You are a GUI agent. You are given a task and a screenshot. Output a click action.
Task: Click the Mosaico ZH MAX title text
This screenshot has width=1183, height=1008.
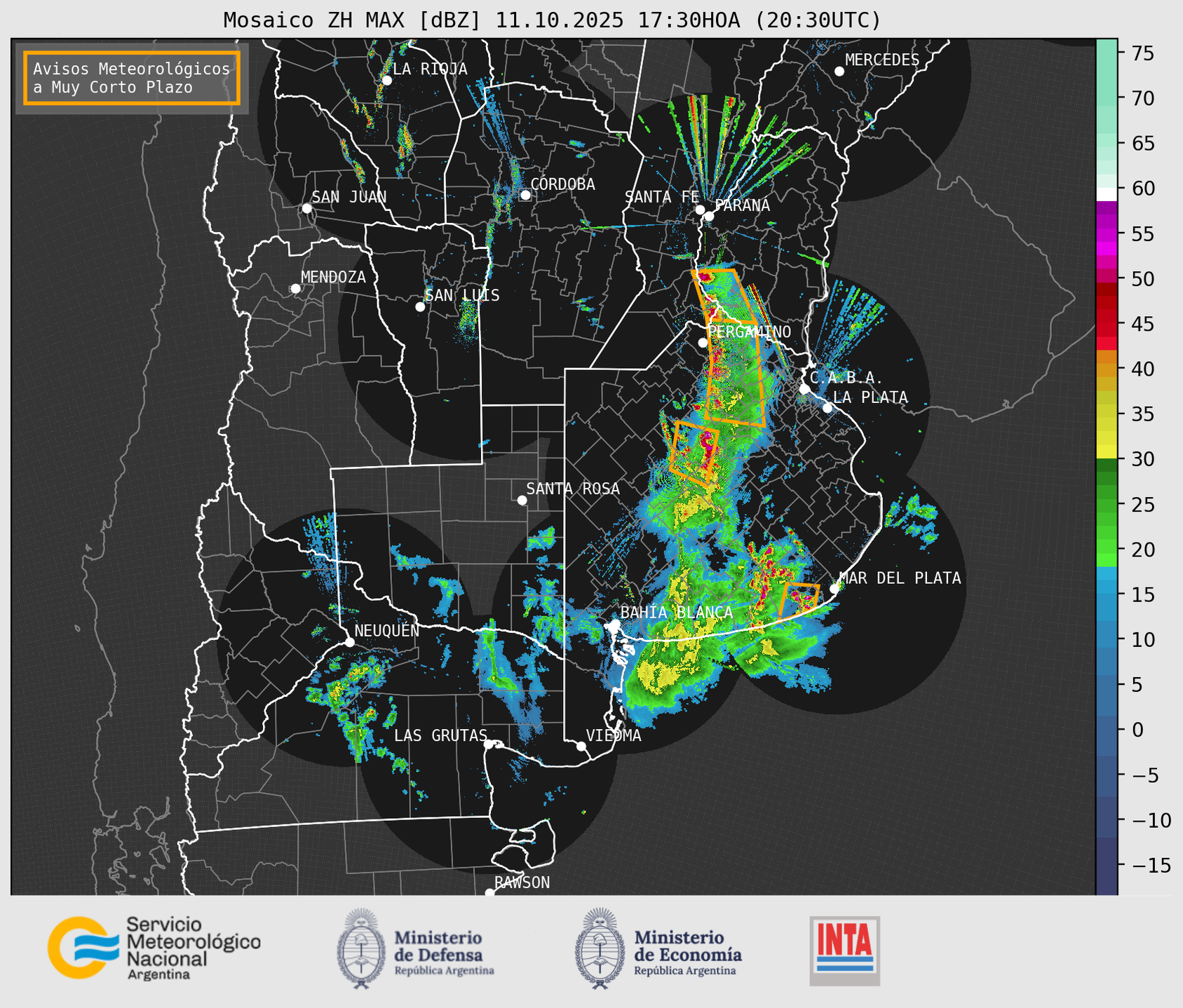[x=551, y=20]
